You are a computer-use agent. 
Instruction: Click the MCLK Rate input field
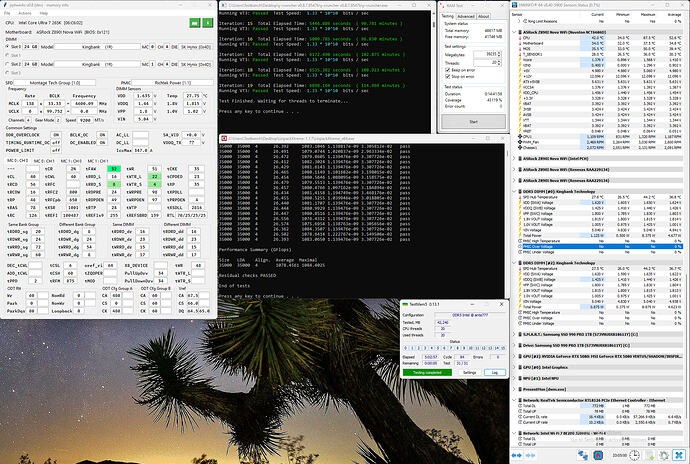point(30,103)
